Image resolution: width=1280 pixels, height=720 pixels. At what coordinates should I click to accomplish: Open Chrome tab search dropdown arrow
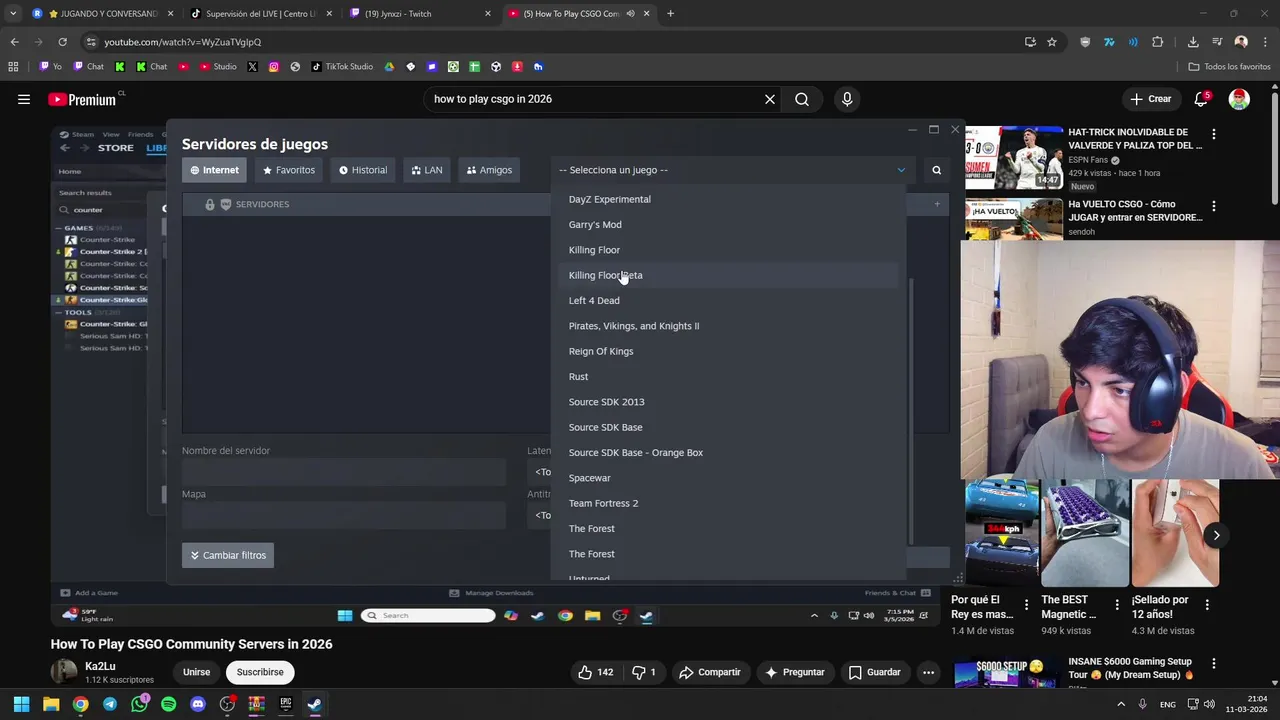(x=13, y=14)
